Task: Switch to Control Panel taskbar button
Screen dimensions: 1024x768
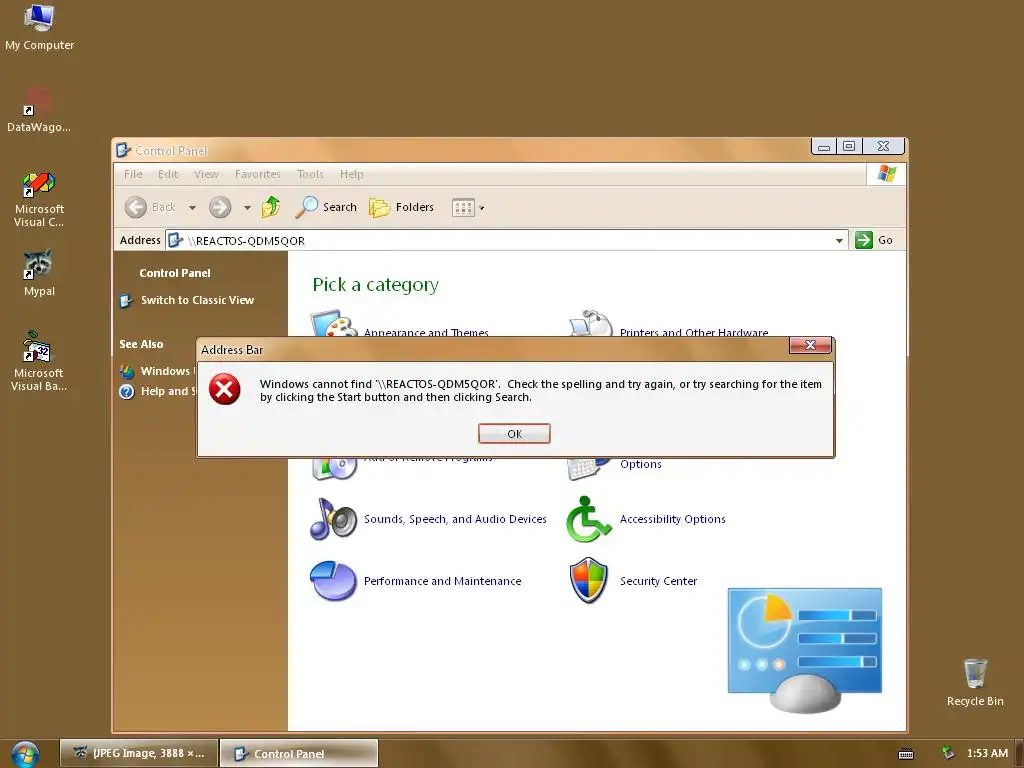Action: [299, 753]
